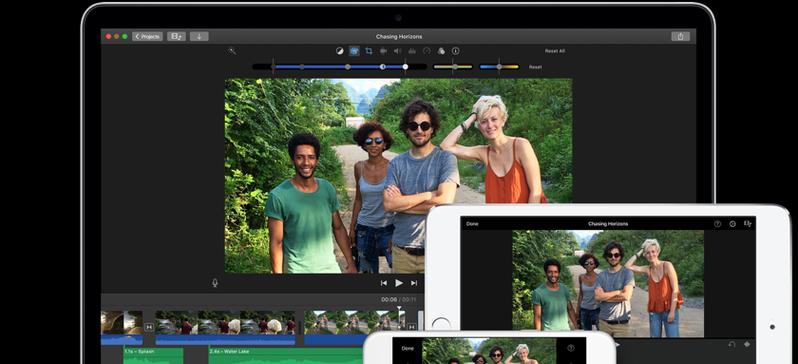Tap the undo arrow on the iPad
The image size is (798, 364).
[732, 345]
